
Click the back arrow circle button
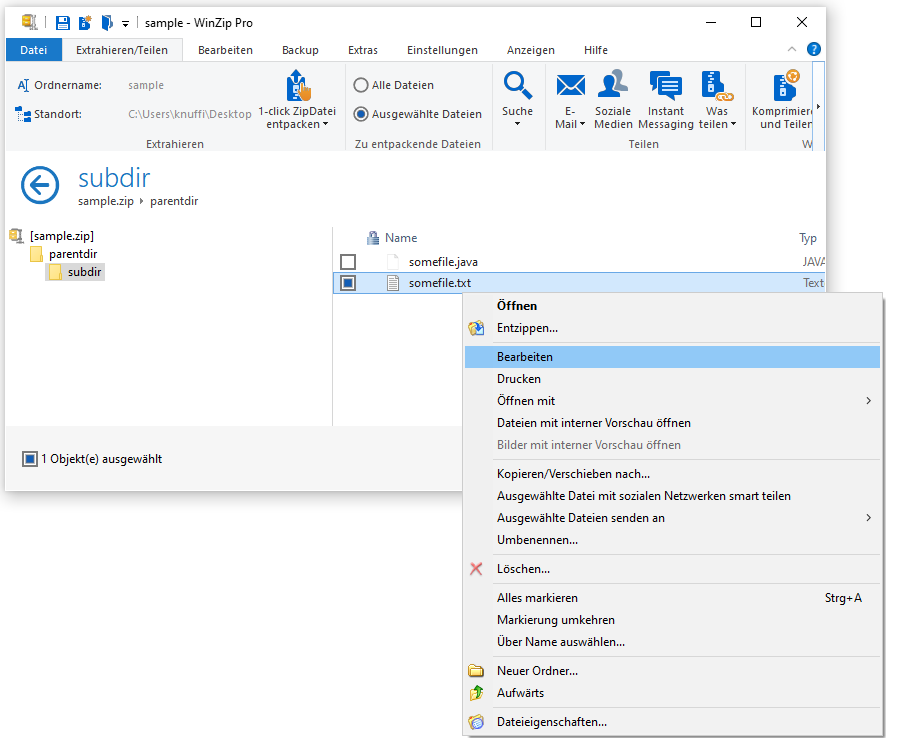click(40, 186)
